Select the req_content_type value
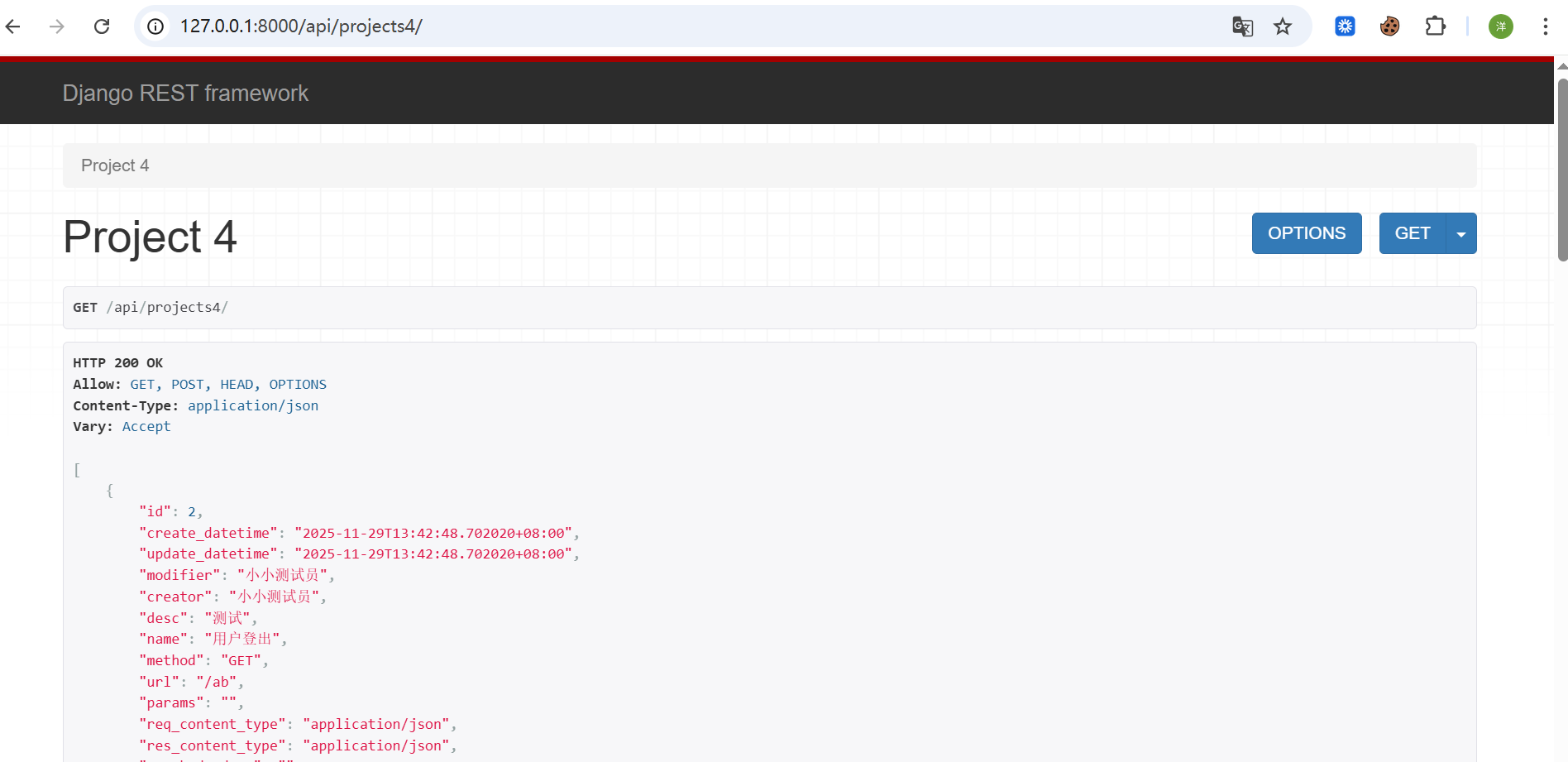This screenshot has height=762, width=1568. [x=376, y=724]
